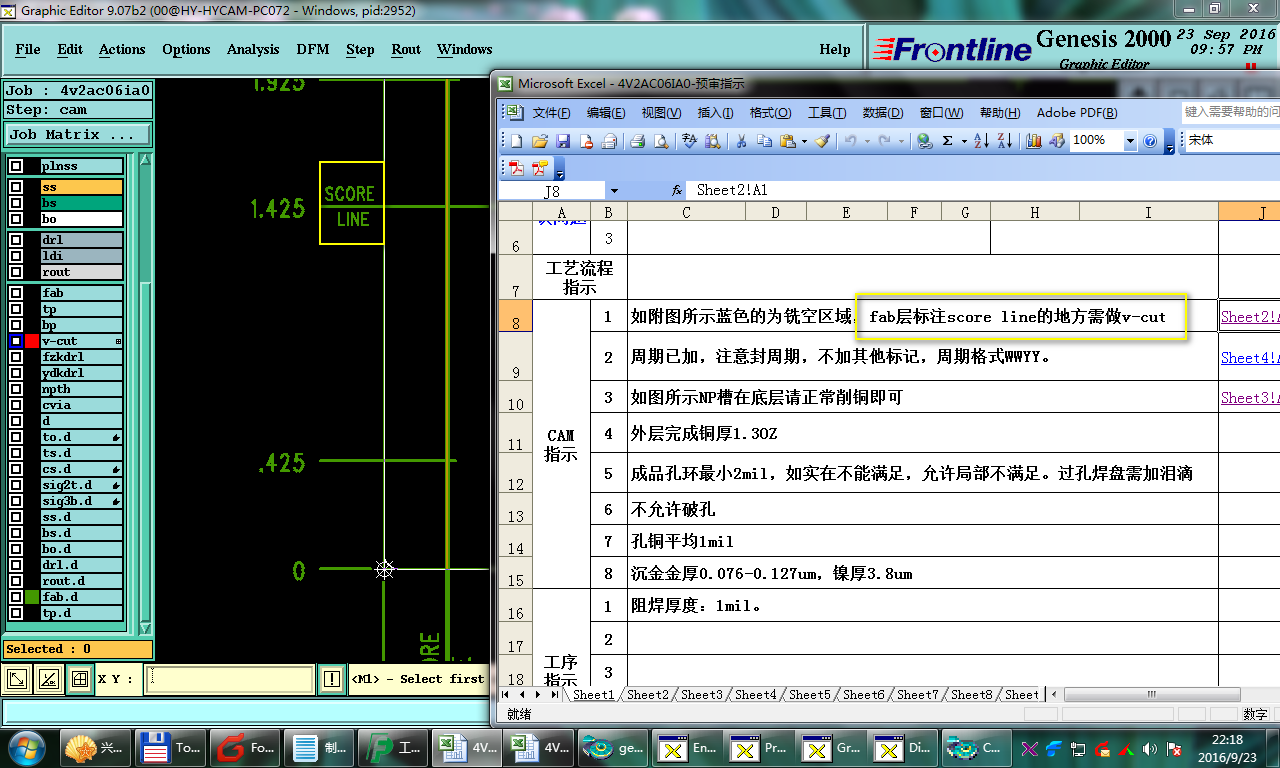Click Excel Save disk icon
The width and height of the screenshot is (1280, 768).
click(x=563, y=141)
